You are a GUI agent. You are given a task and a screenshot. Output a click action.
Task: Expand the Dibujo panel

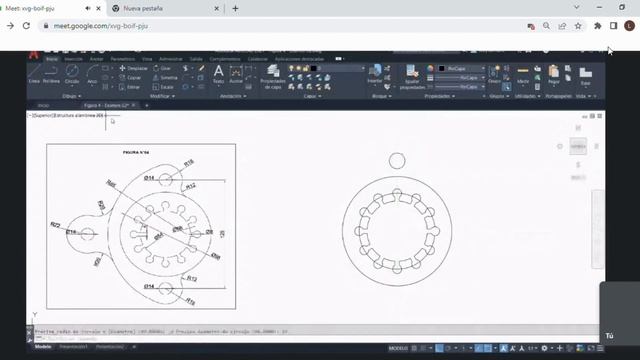(71, 96)
